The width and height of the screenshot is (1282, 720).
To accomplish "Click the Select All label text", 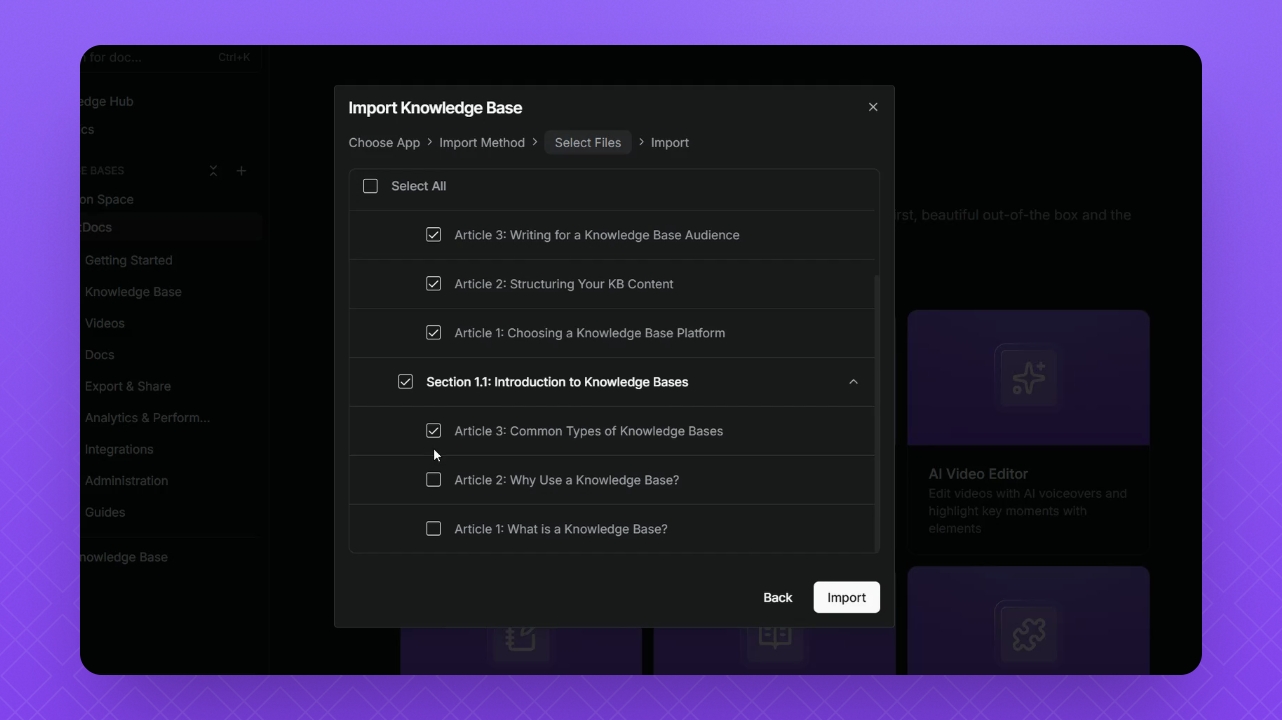I will [419, 186].
